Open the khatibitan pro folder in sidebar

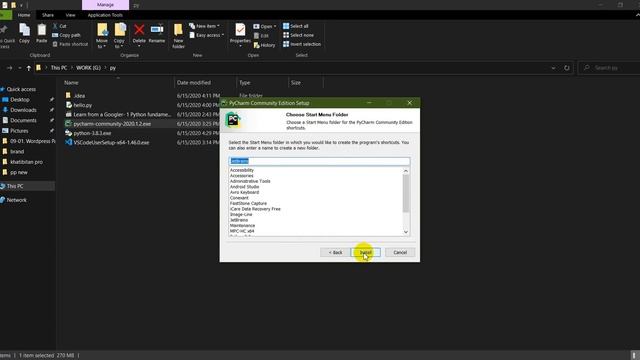27,162
